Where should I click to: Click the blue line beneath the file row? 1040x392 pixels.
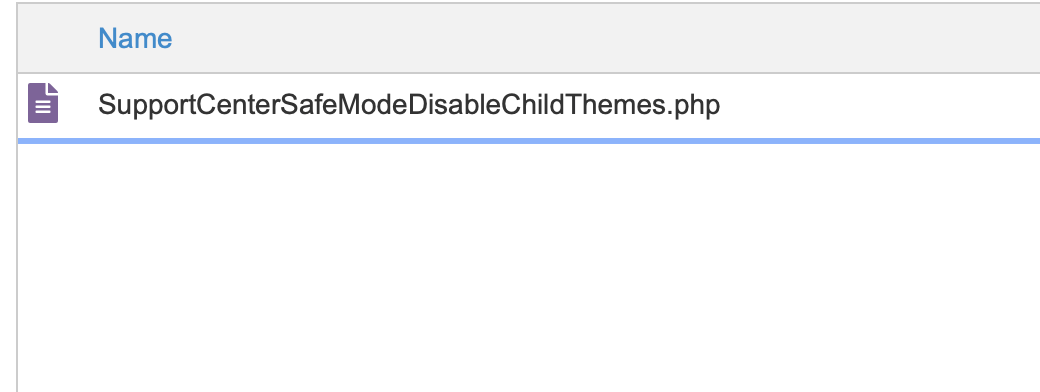(x=529, y=141)
